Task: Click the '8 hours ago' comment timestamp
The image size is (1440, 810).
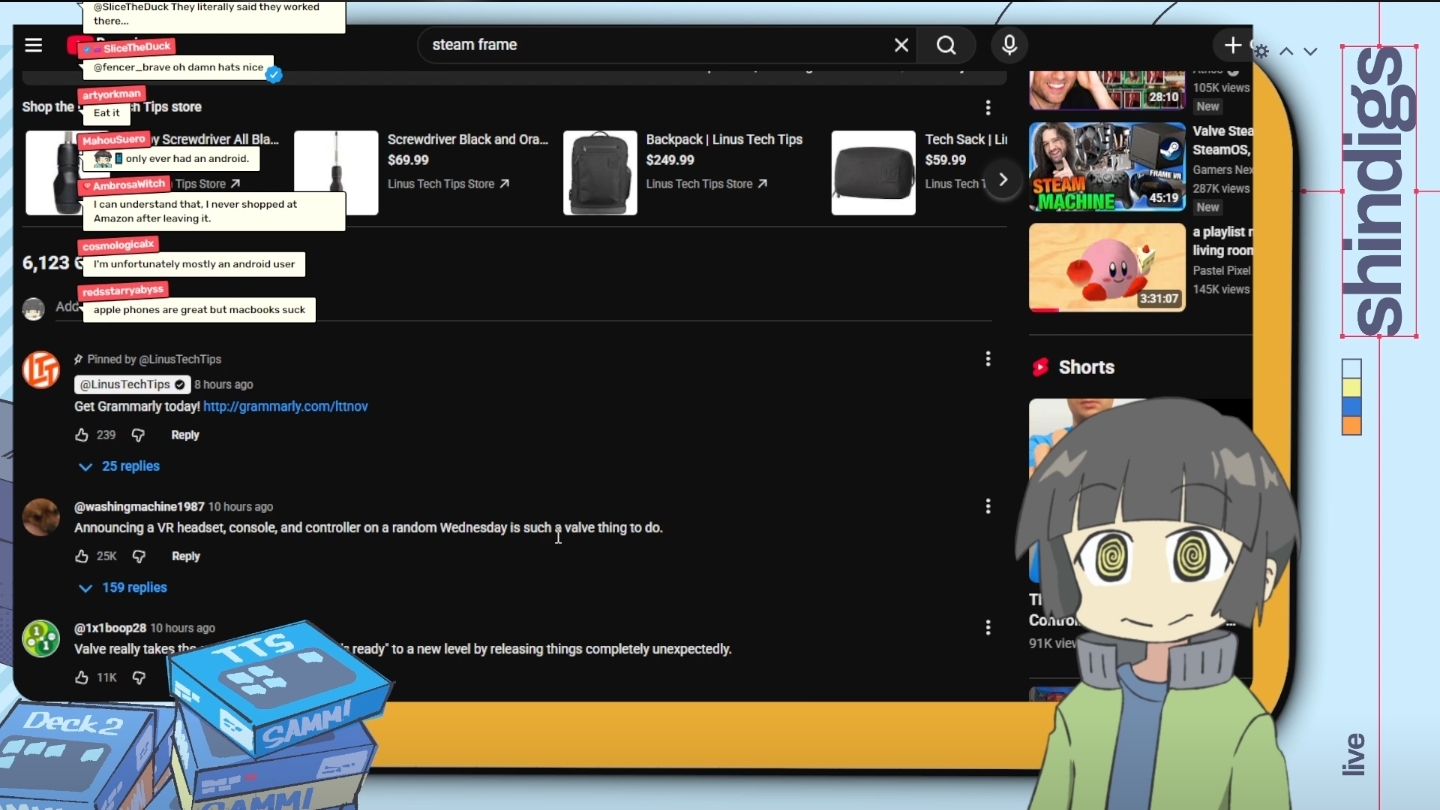Action: 224,384
